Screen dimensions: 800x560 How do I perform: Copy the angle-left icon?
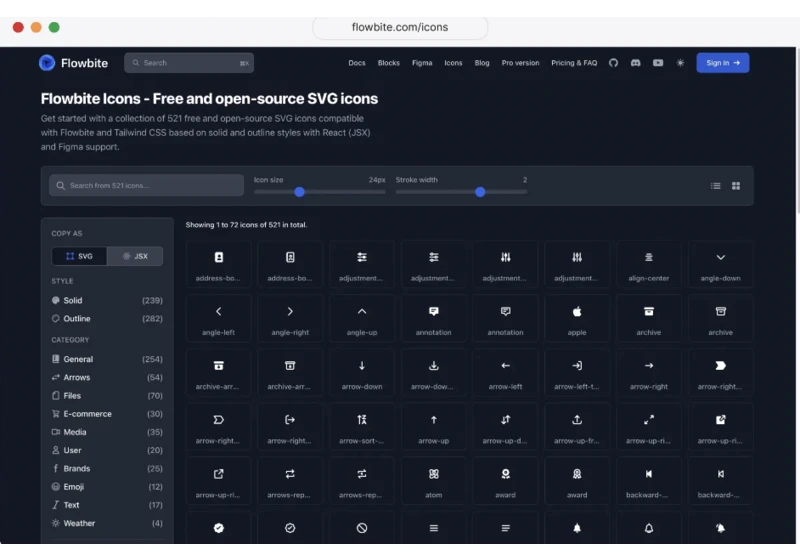tap(218, 319)
